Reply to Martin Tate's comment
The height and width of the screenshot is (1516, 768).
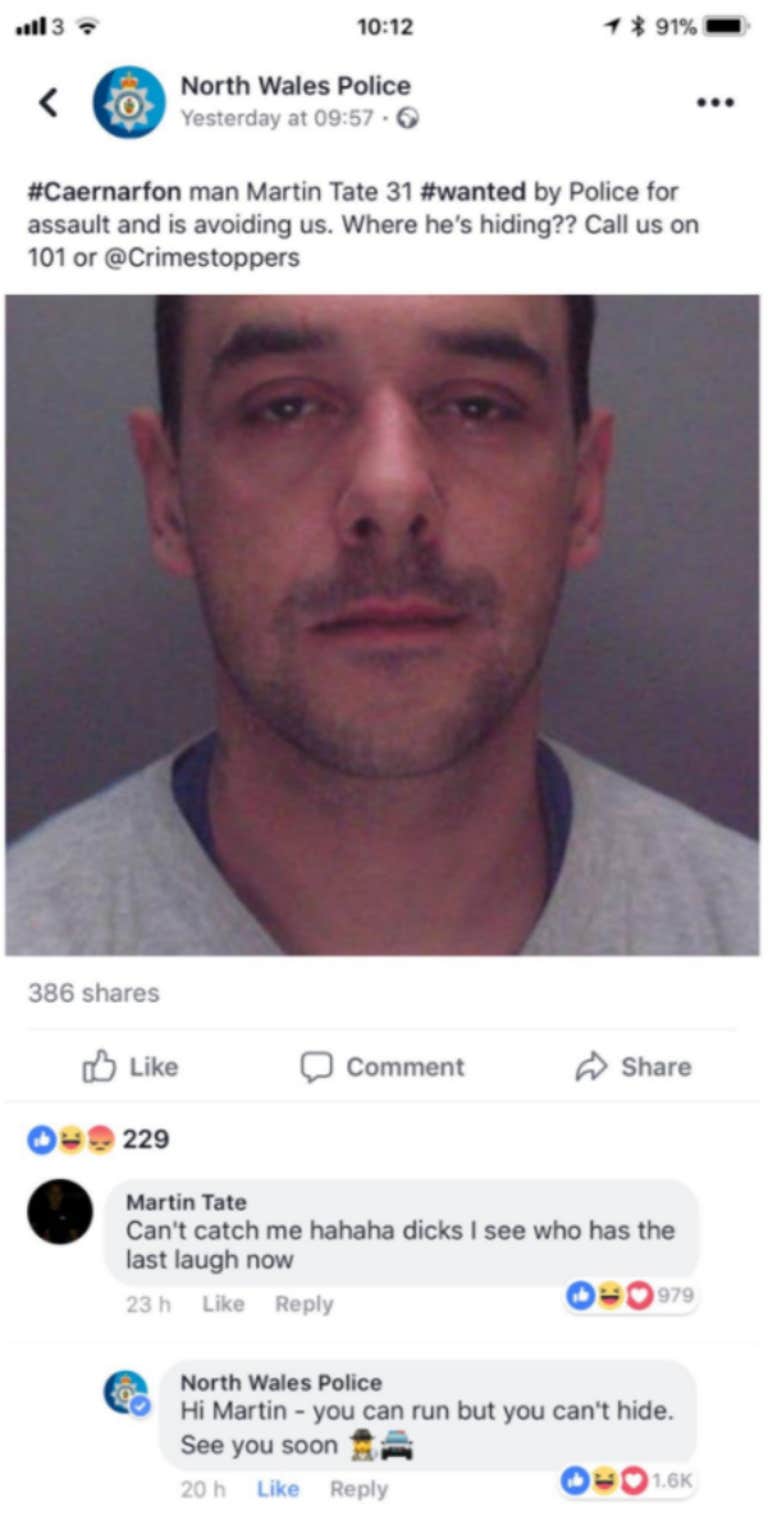coord(304,1304)
